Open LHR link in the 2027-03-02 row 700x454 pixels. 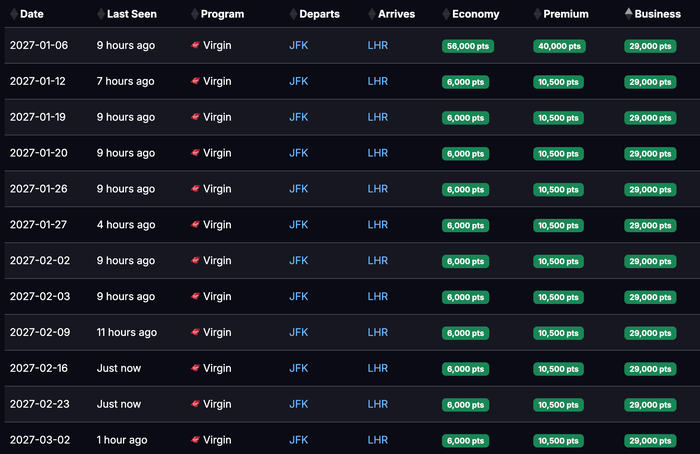(378, 440)
